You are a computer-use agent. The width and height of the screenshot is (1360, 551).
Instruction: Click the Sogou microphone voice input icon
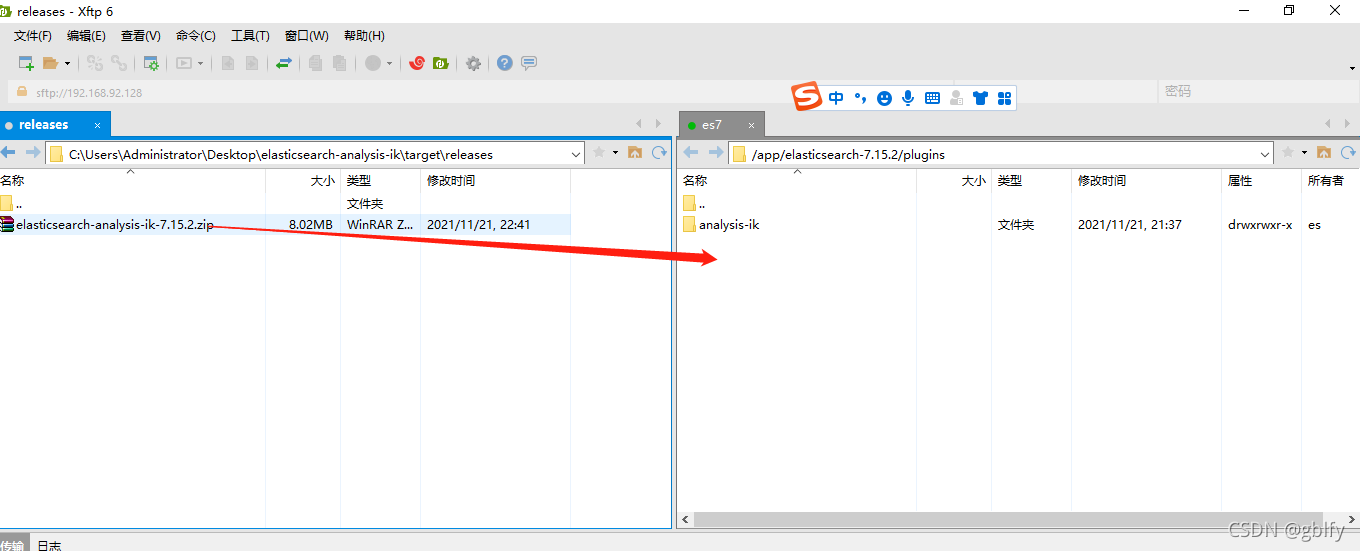(908, 98)
